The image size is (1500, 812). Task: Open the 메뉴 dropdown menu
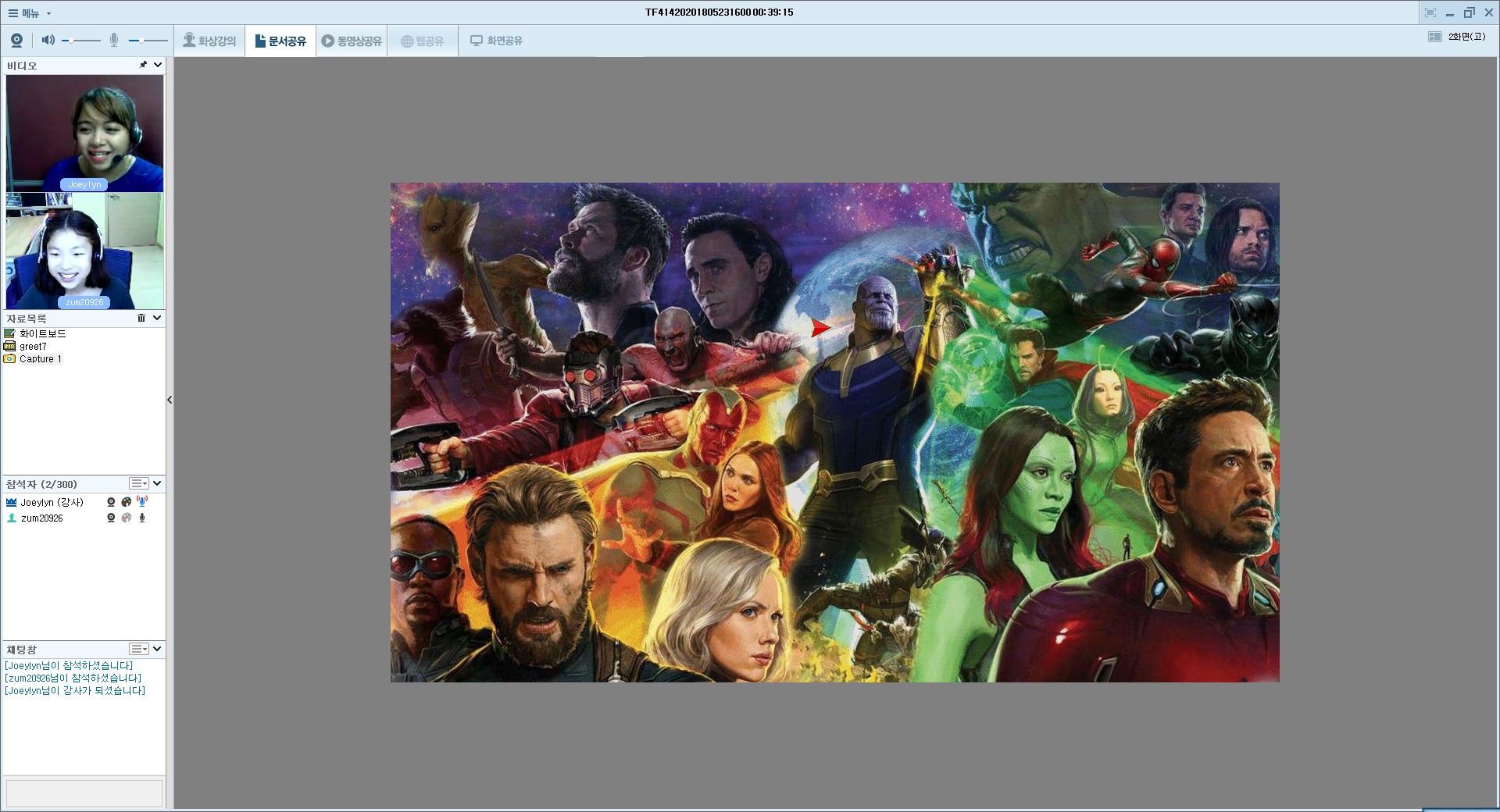point(30,13)
